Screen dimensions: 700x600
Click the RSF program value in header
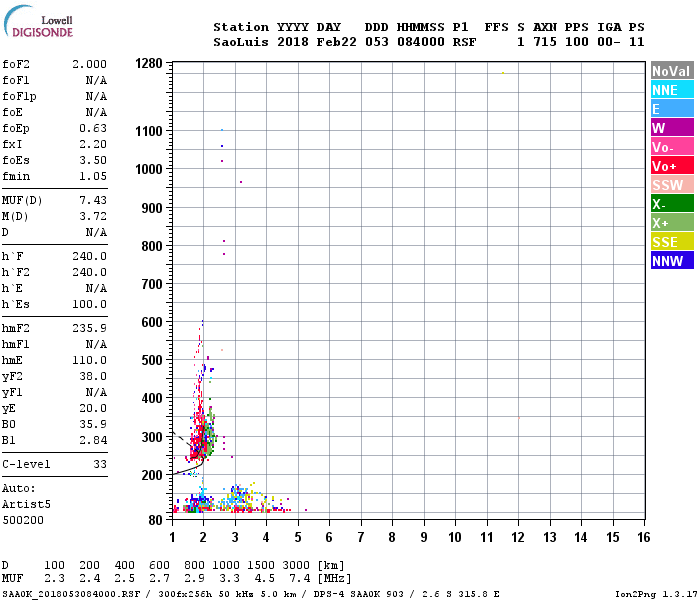(x=464, y=42)
